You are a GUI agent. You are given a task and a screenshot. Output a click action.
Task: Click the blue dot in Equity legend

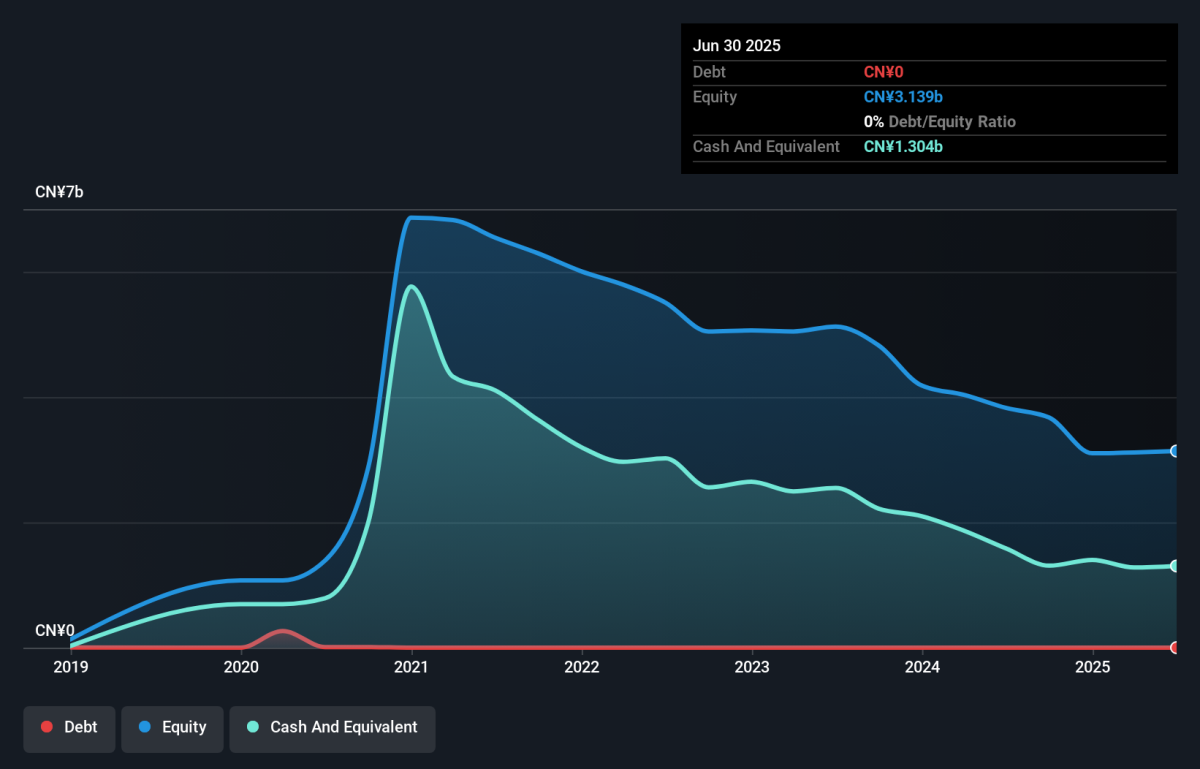point(145,727)
